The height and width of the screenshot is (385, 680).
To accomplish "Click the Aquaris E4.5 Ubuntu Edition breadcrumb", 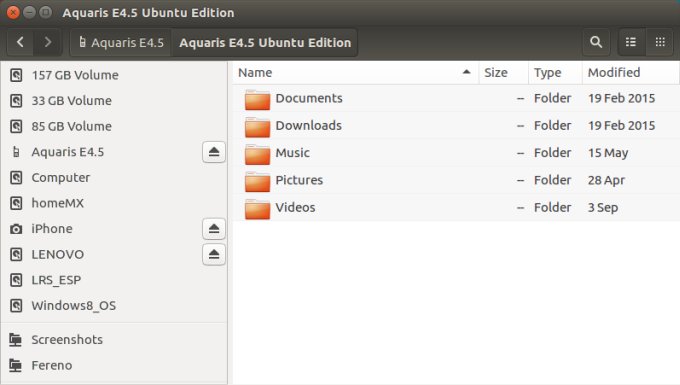I will [x=265, y=42].
